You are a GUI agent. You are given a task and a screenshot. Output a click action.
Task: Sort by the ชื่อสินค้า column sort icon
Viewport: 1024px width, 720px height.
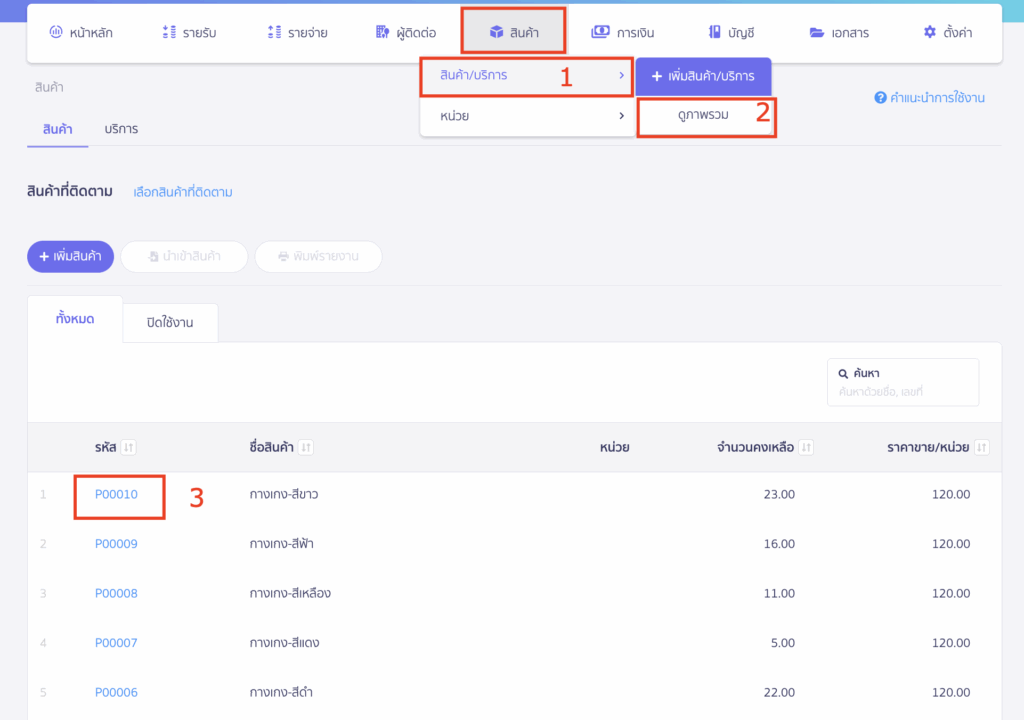(x=306, y=447)
